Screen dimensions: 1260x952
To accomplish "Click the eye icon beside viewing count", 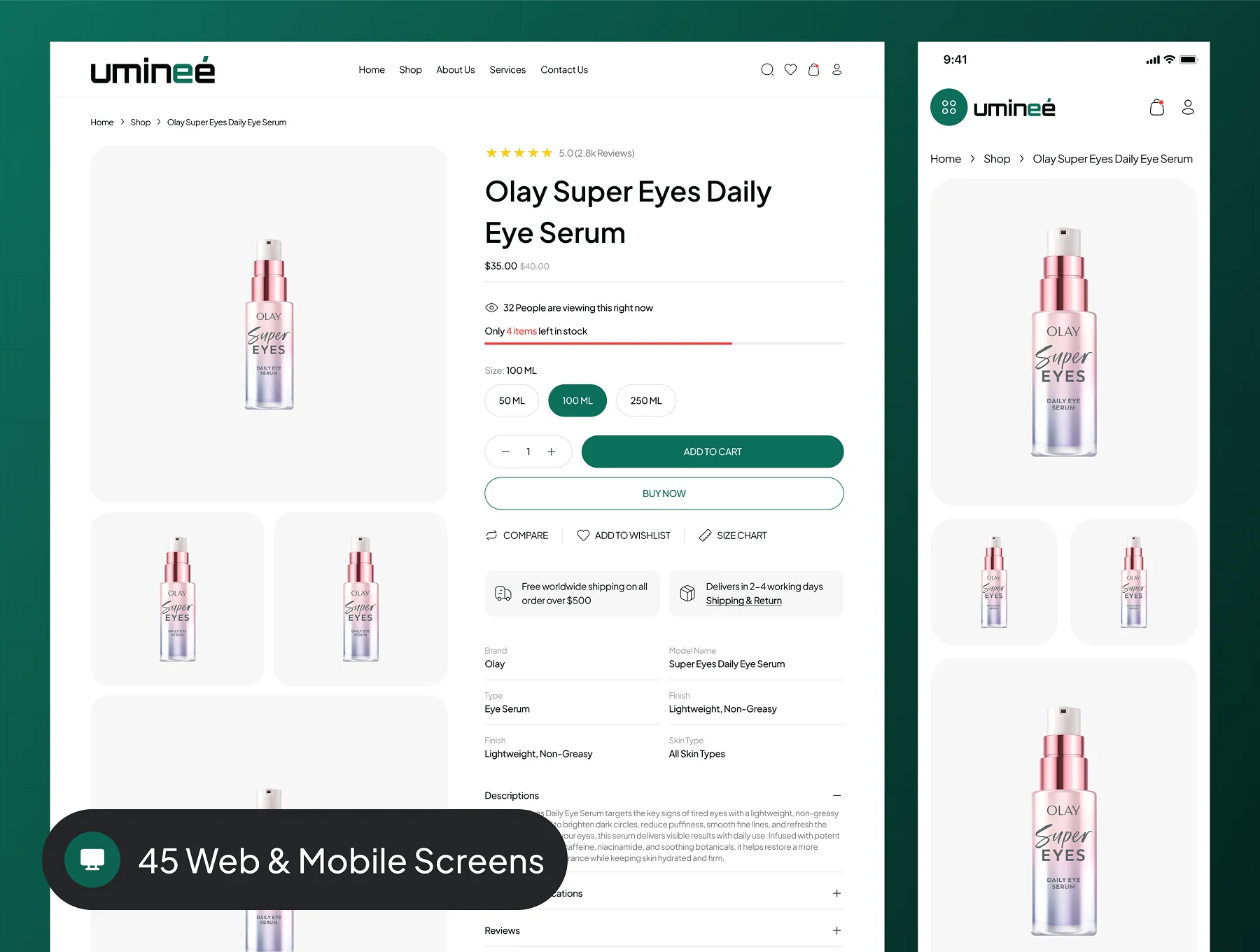I will click(x=491, y=307).
